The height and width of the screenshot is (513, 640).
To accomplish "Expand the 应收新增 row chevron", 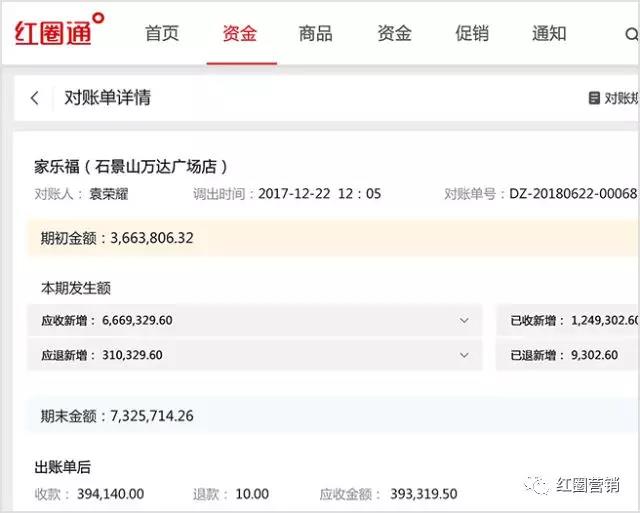I will [464, 321].
